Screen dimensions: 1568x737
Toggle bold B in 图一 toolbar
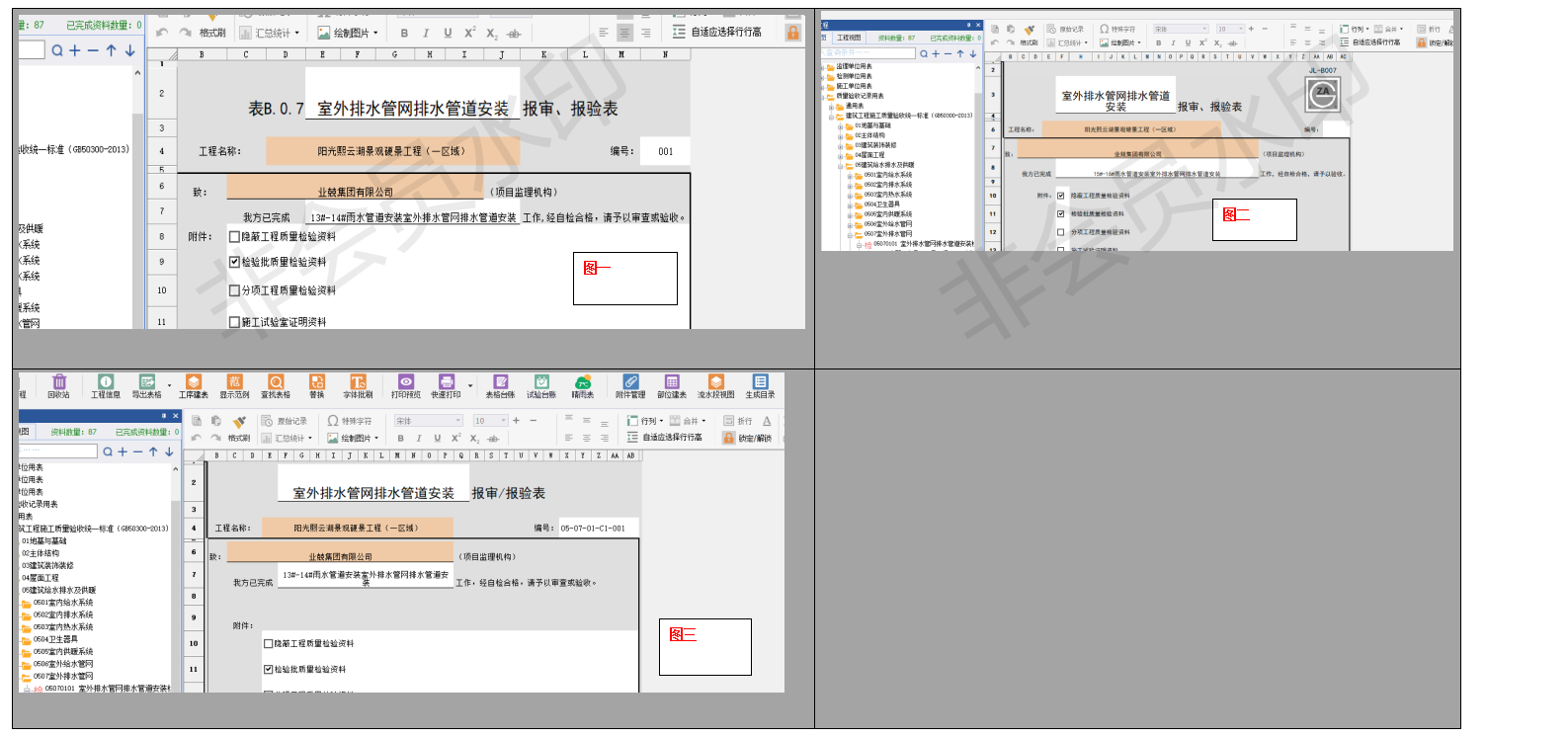(404, 33)
